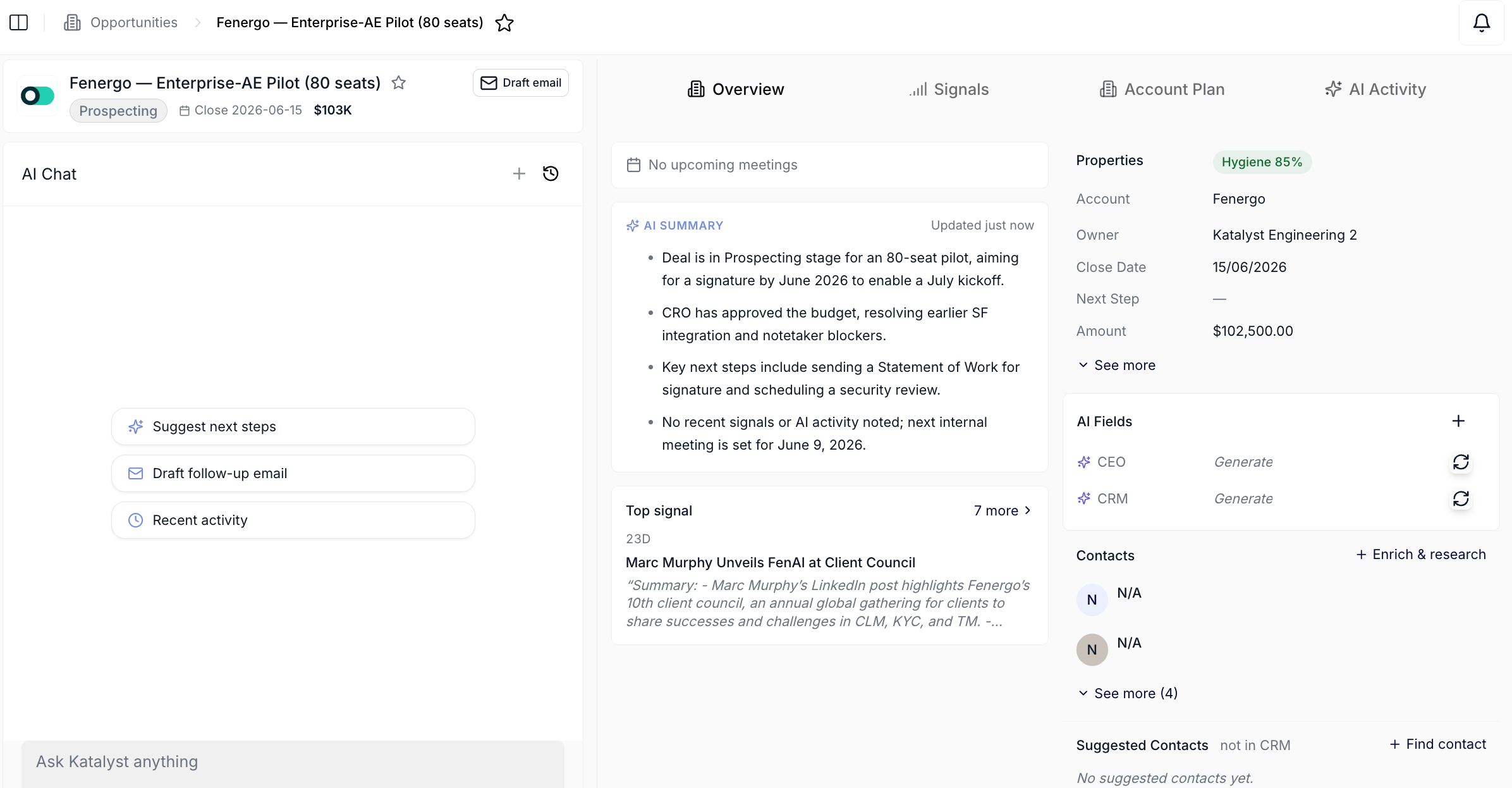Viewport: 1512px width, 788px height.
Task: Click the Opportunities building icon in breadcrumb
Action: click(73, 23)
